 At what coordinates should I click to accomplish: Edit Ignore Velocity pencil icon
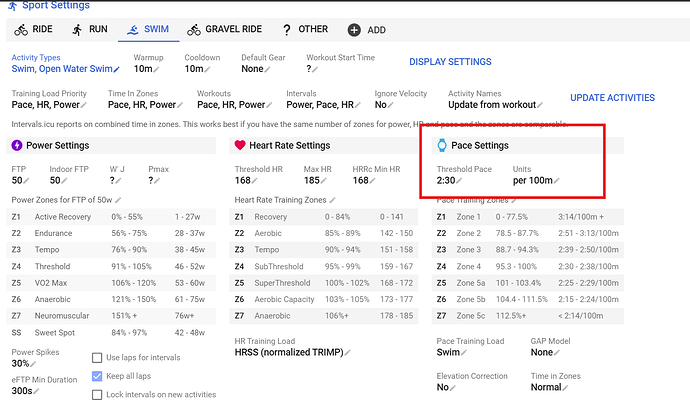pyautogui.click(x=391, y=105)
